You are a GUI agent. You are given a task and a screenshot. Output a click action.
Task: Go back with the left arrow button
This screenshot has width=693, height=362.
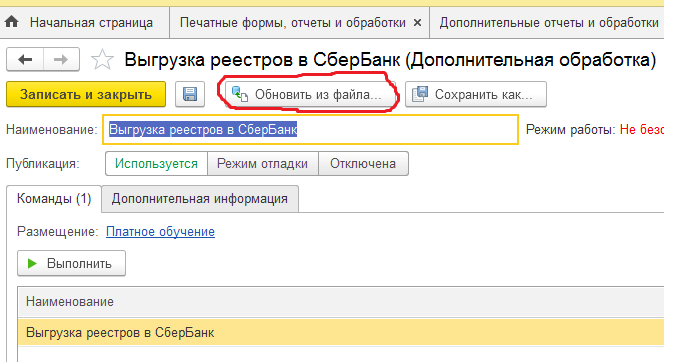(x=25, y=59)
